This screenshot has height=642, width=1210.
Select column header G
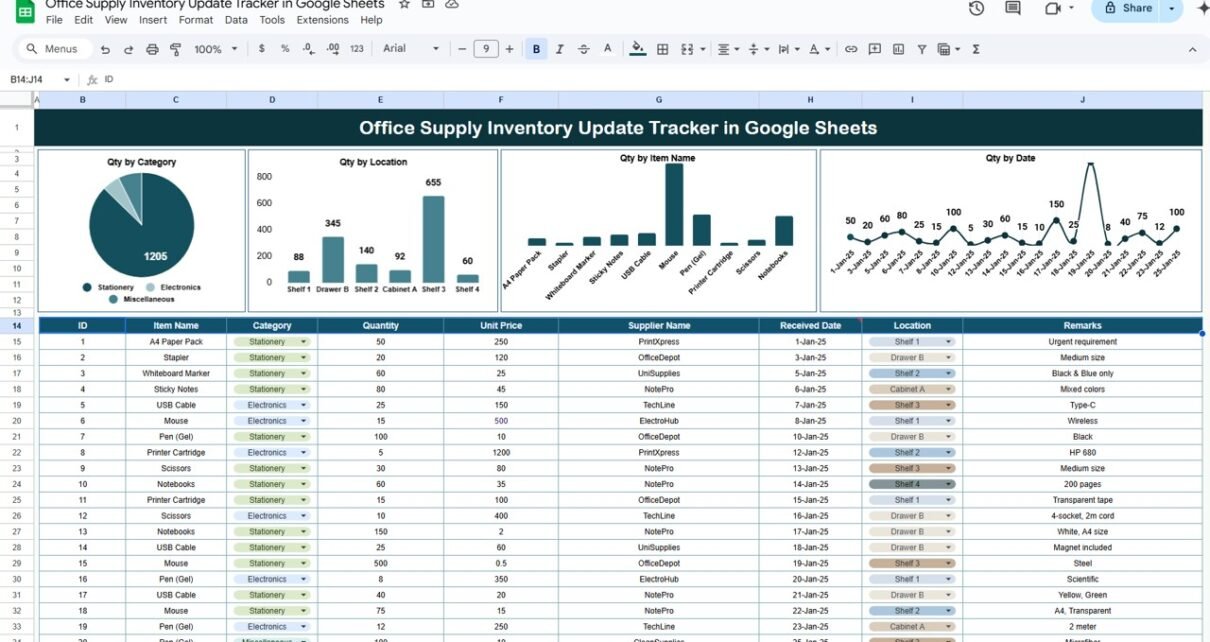(x=659, y=100)
